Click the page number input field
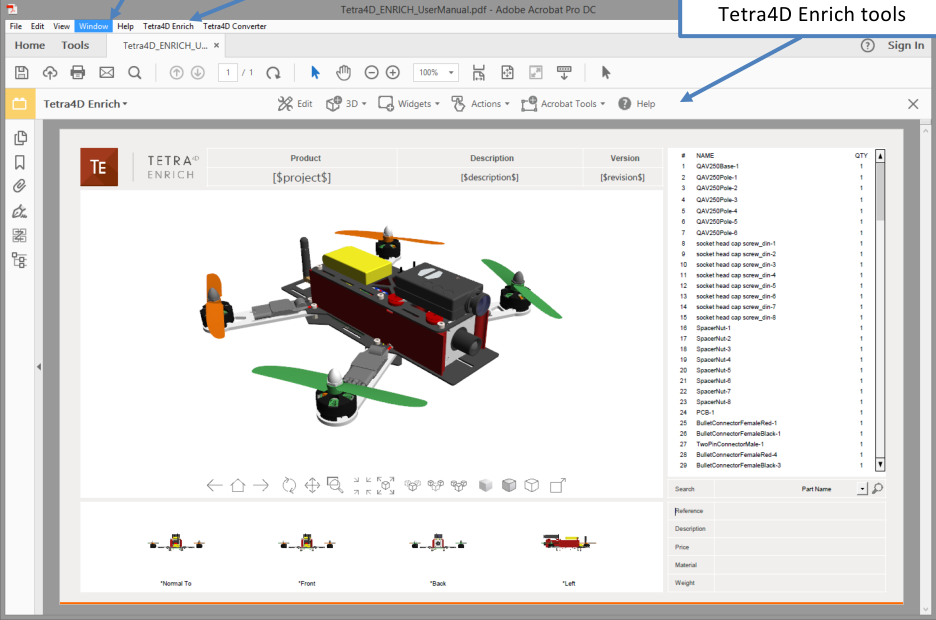 point(228,73)
